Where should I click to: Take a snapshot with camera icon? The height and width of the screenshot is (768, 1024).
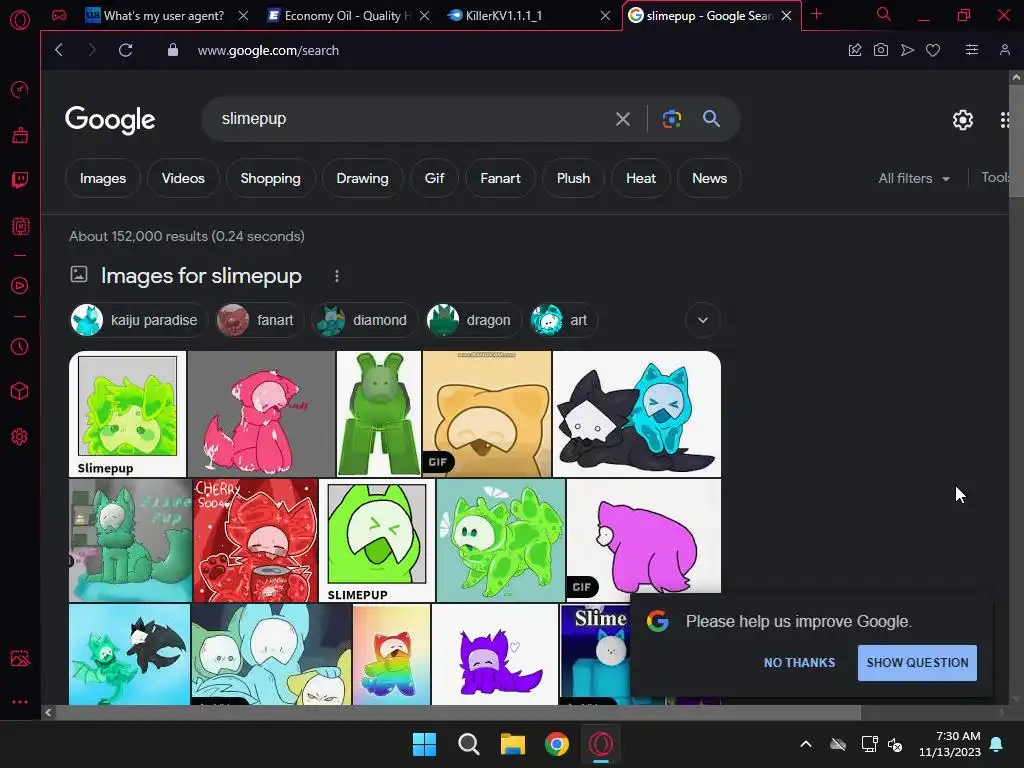(880, 50)
